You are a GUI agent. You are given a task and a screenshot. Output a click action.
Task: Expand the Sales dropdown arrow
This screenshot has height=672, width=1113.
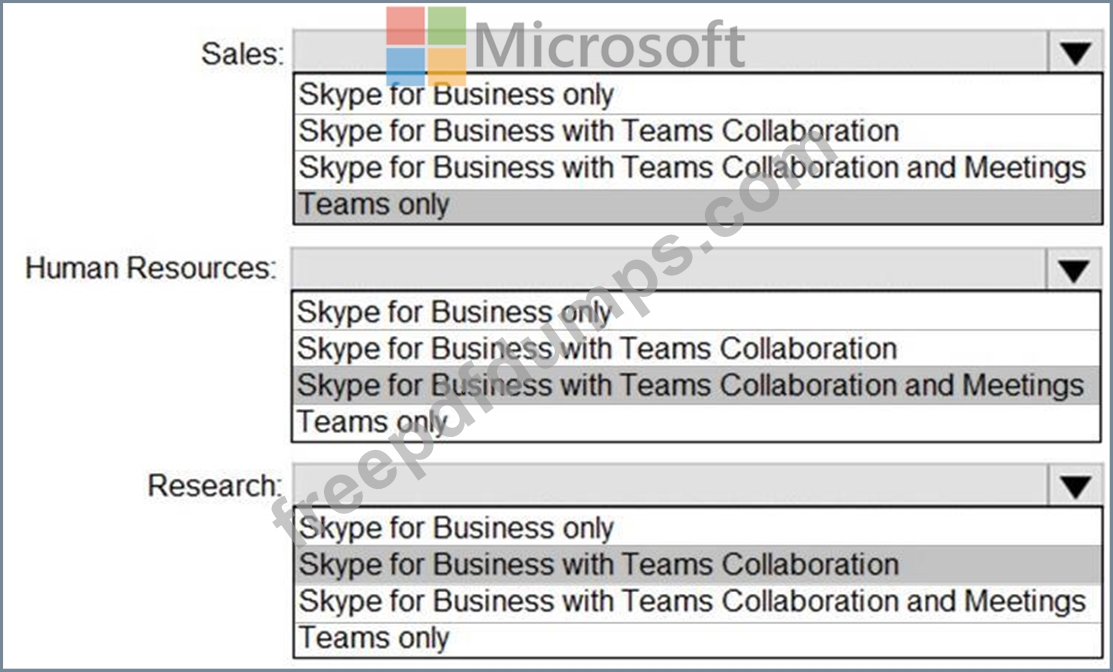pyautogui.click(x=1075, y=53)
